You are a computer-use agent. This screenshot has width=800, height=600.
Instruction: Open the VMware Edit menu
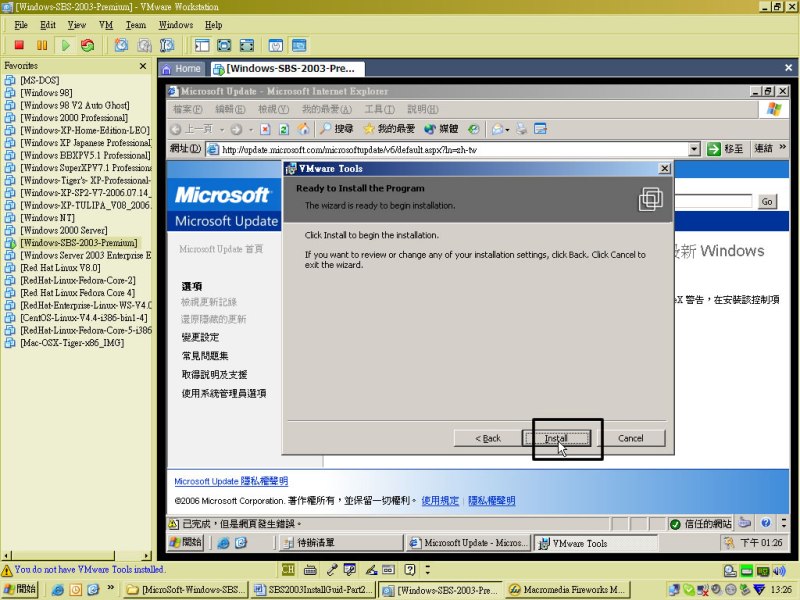coord(47,24)
